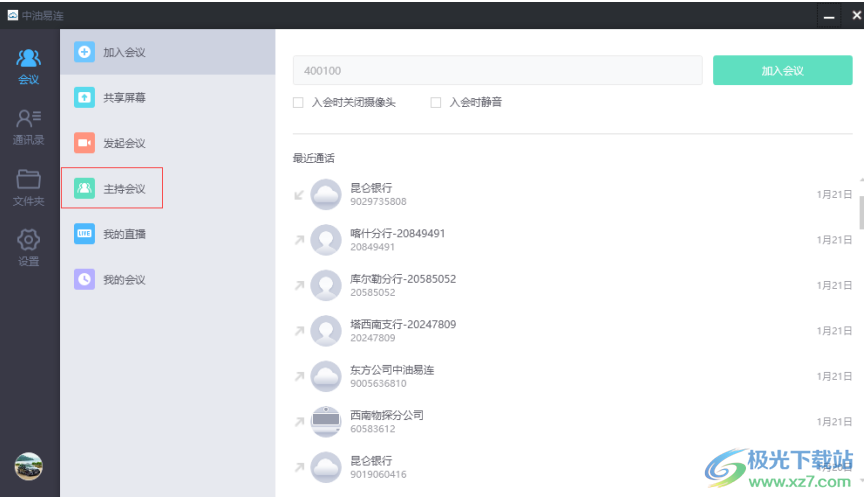Click the LIVE icon beside 我的直播
This screenshot has height=498, width=864.
coord(84,234)
